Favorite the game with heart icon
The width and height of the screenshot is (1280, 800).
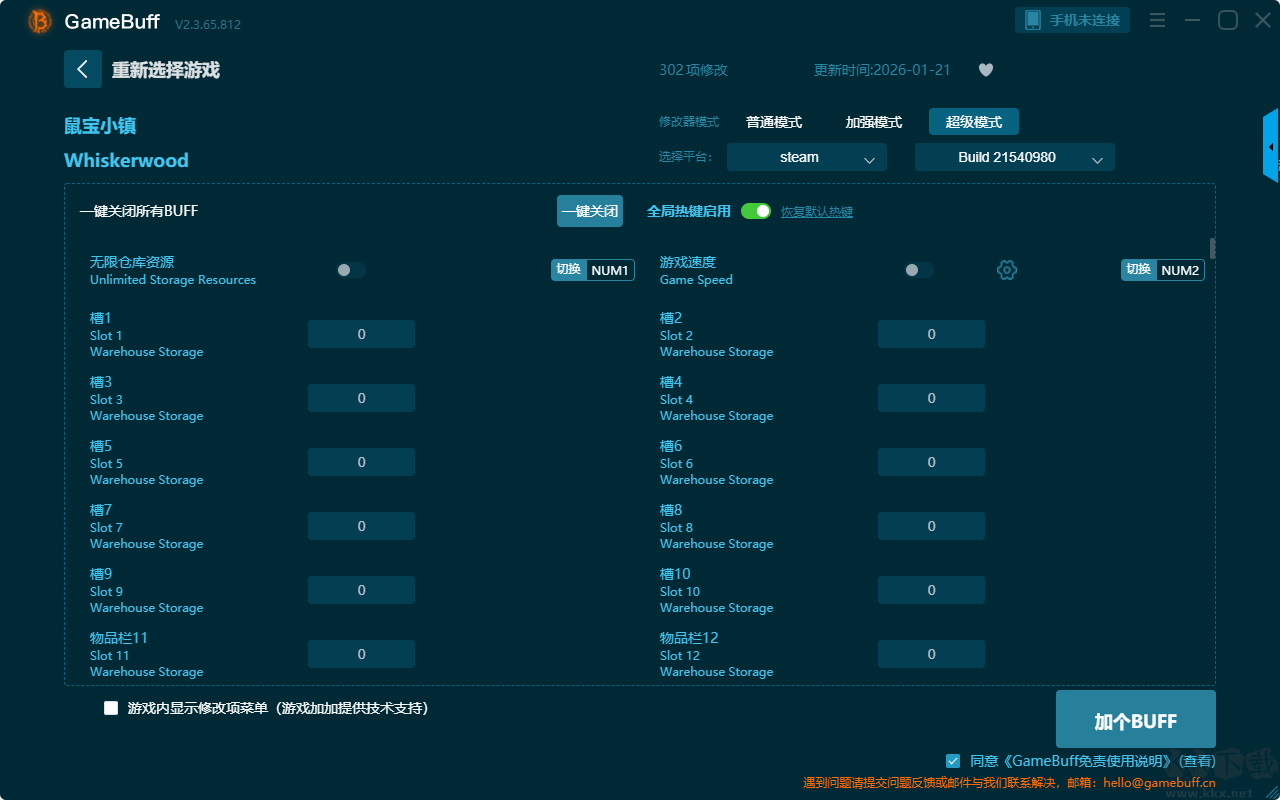click(986, 70)
